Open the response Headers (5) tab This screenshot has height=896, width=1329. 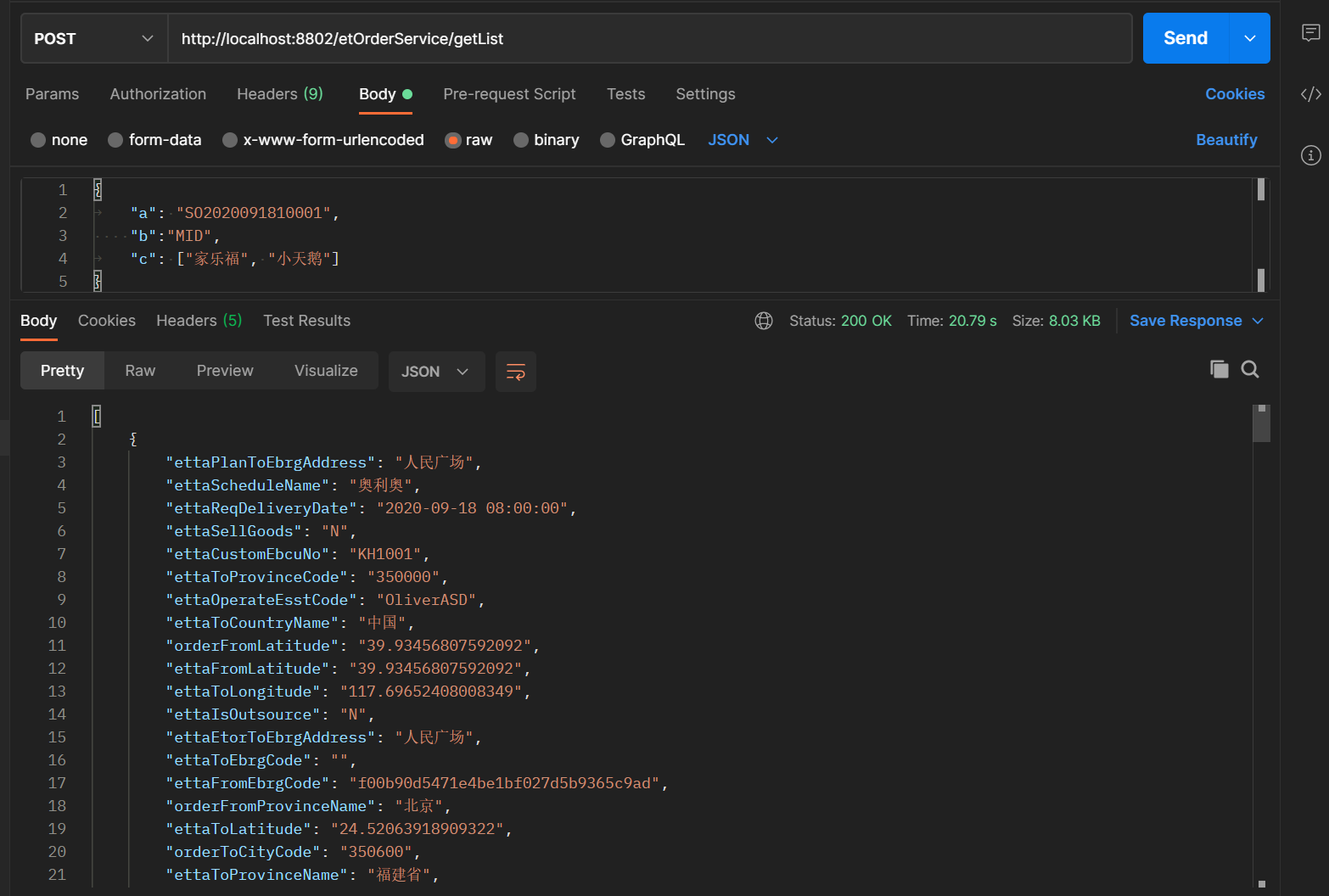(x=199, y=321)
